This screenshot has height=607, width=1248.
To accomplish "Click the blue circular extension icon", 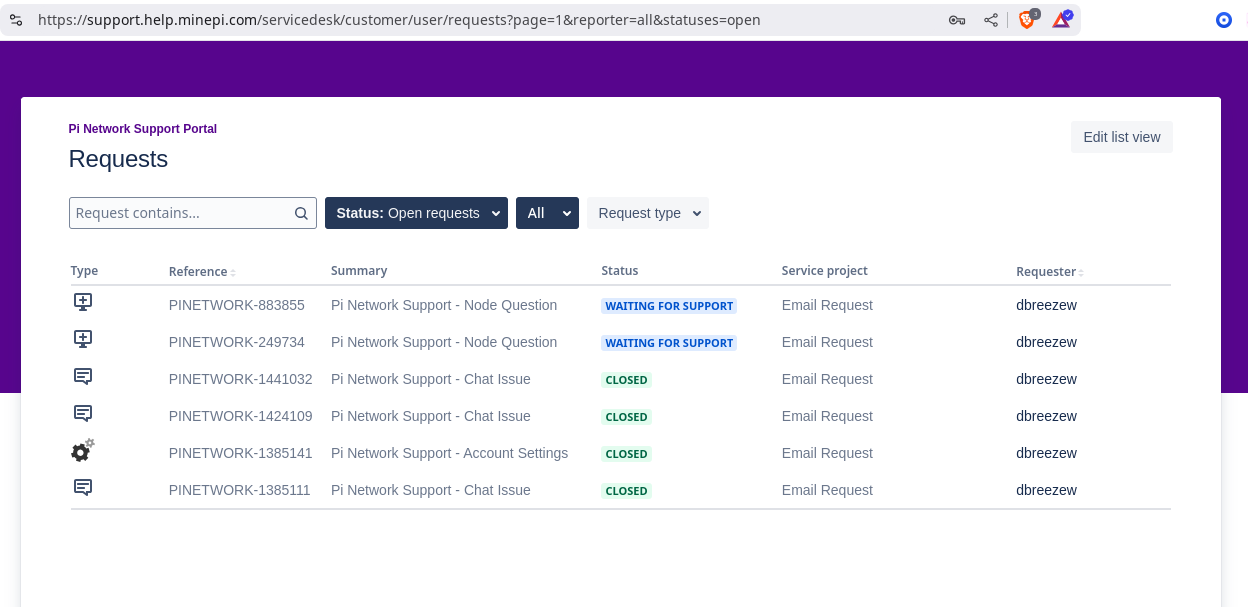I will pyautogui.click(x=1223, y=20).
